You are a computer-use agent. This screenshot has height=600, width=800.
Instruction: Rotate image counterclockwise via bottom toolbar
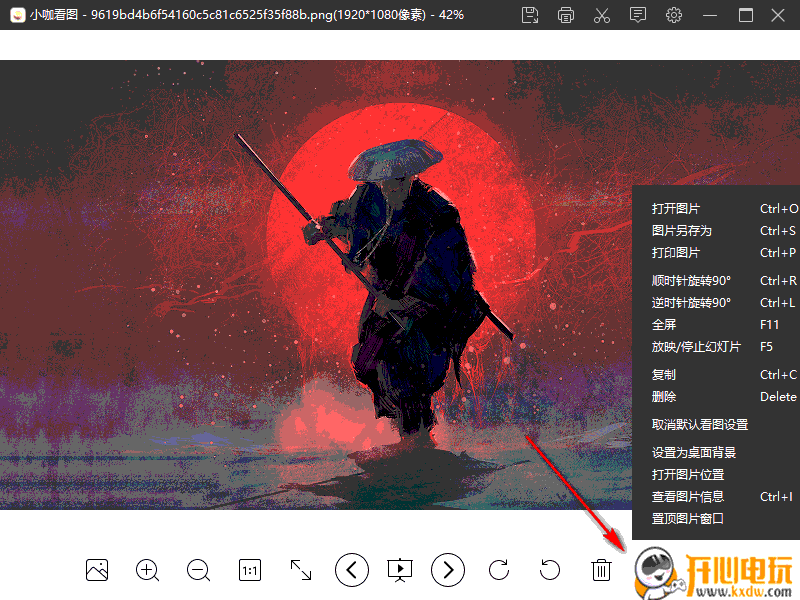point(549,570)
